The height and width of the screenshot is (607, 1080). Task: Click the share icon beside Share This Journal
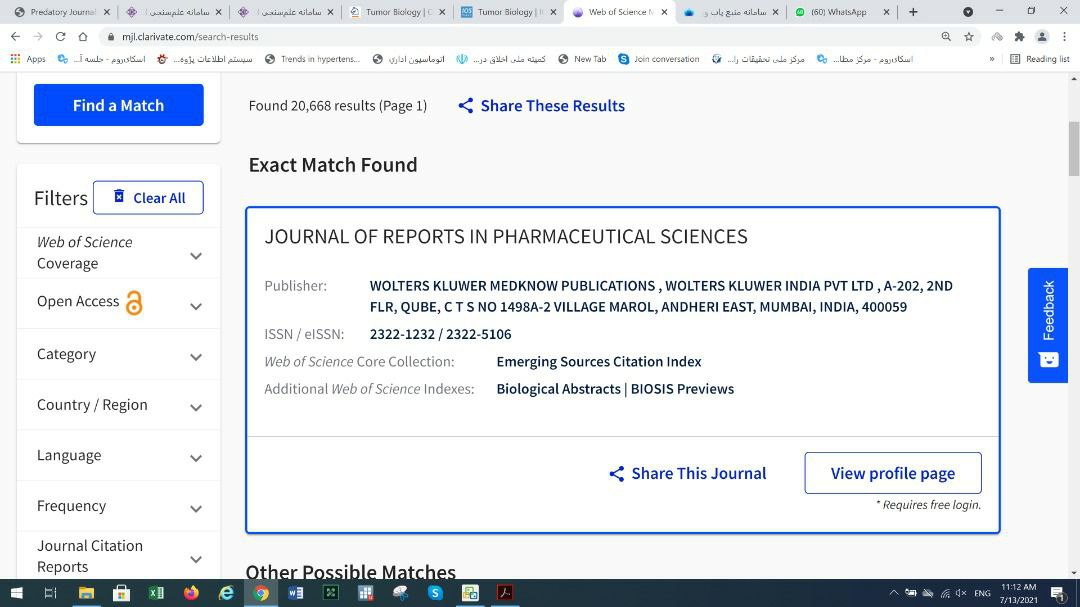pyautogui.click(x=616, y=473)
